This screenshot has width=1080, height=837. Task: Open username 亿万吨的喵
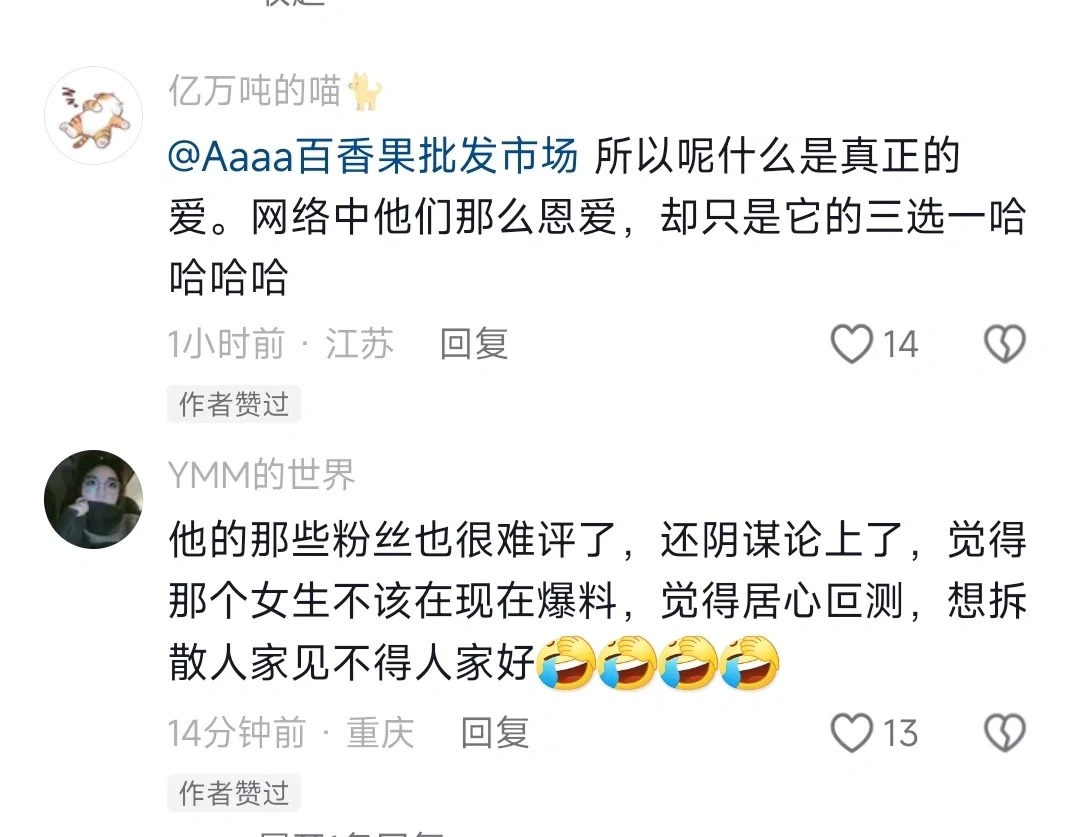255,91
